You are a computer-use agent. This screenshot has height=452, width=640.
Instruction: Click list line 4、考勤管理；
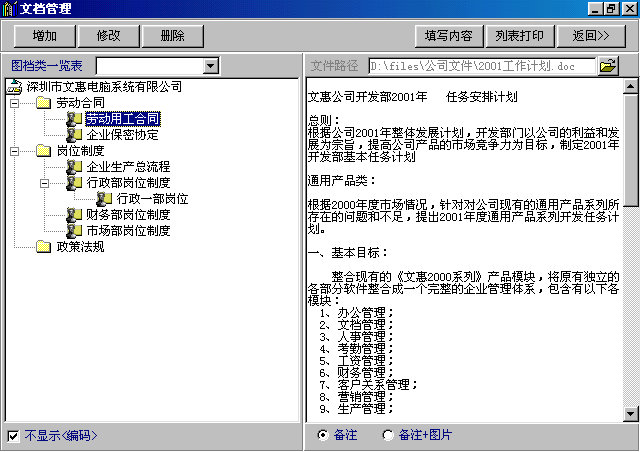[357, 349]
